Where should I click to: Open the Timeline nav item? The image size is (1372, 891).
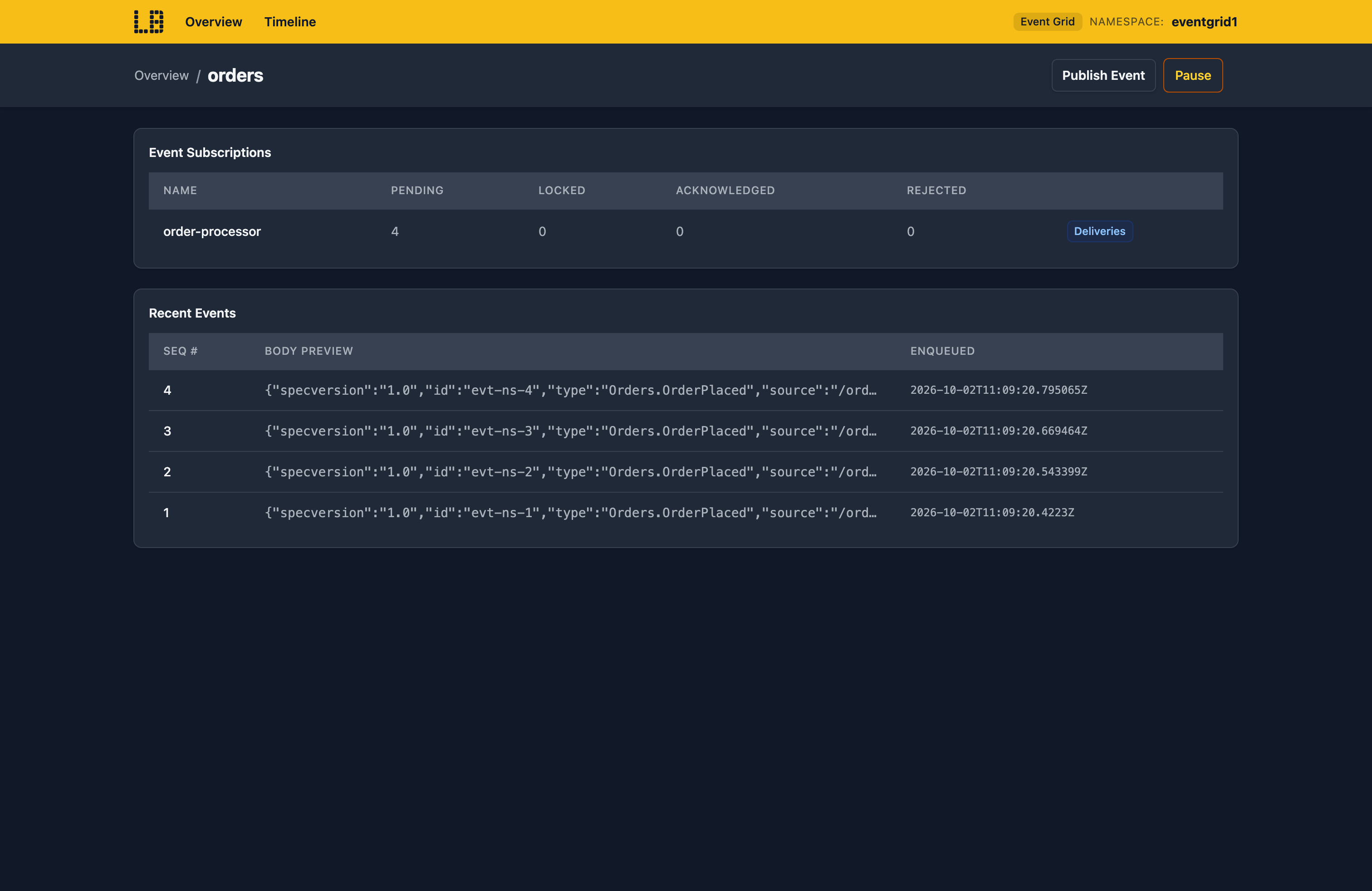[290, 22]
